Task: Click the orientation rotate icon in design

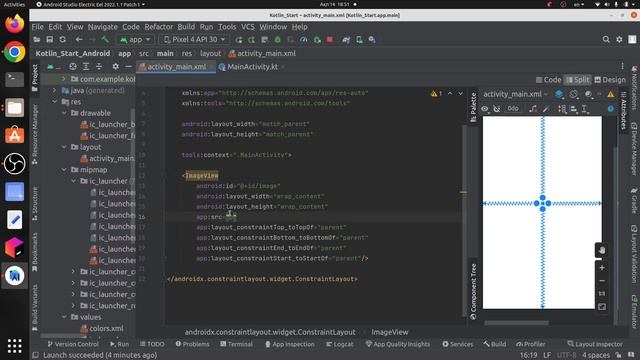Action: coord(574,94)
